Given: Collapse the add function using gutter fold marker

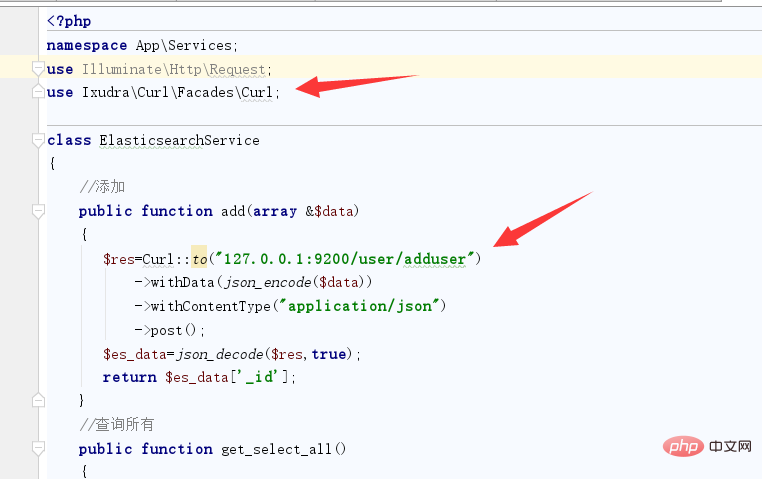Looking at the screenshot, I should coord(38,211).
